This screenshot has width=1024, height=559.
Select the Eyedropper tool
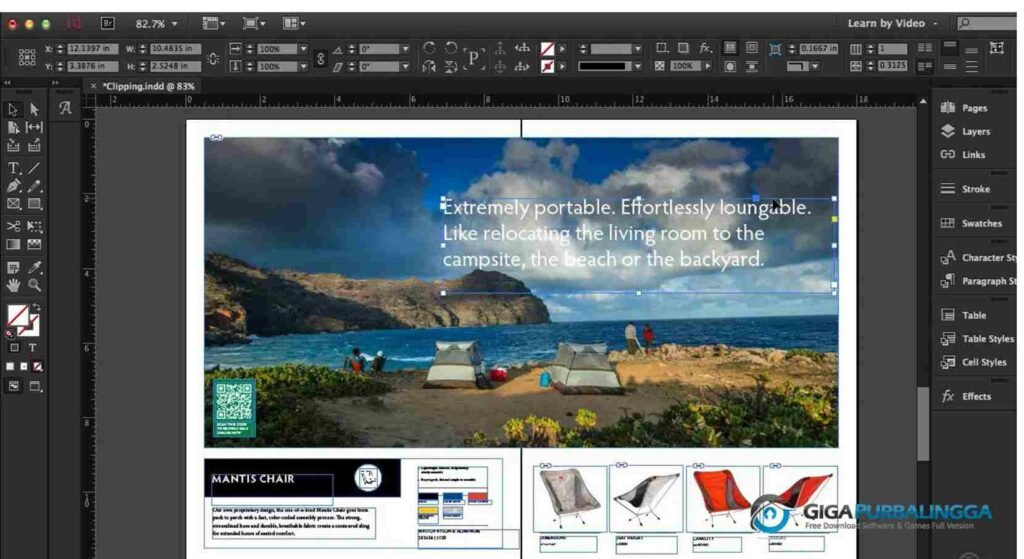(x=34, y=268)
